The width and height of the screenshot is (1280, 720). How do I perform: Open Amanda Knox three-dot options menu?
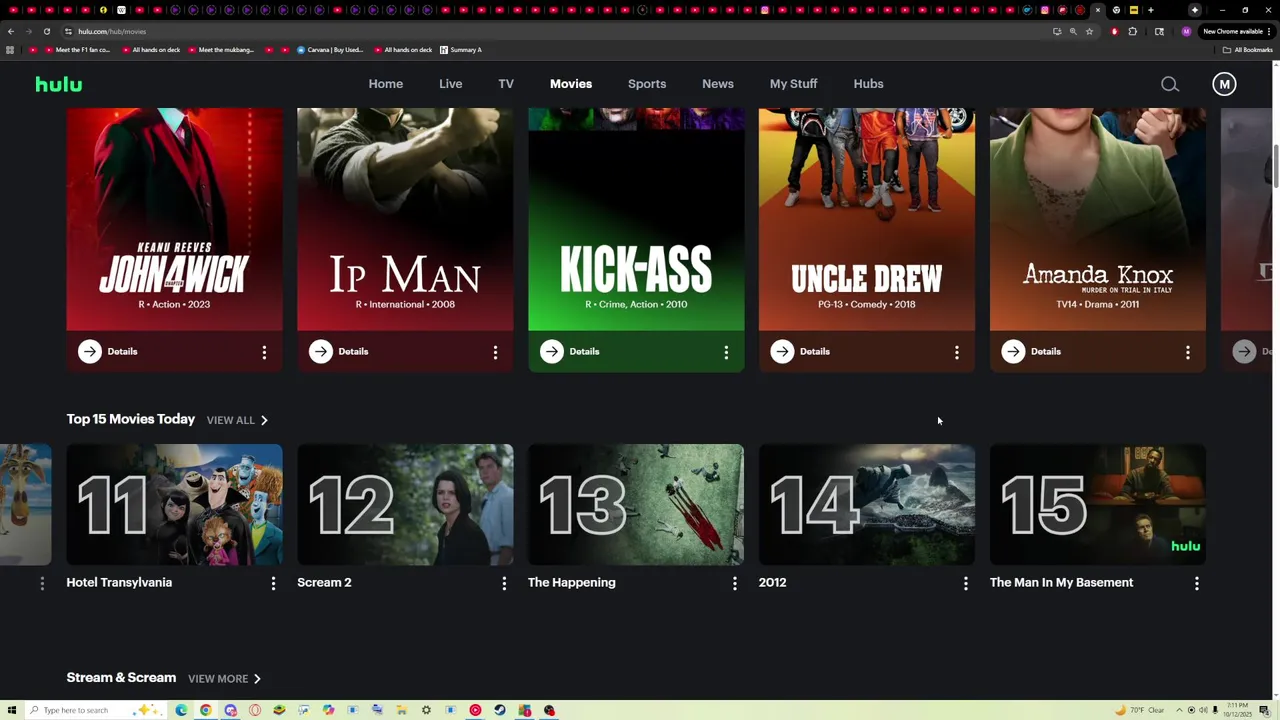pos(1188,352)
